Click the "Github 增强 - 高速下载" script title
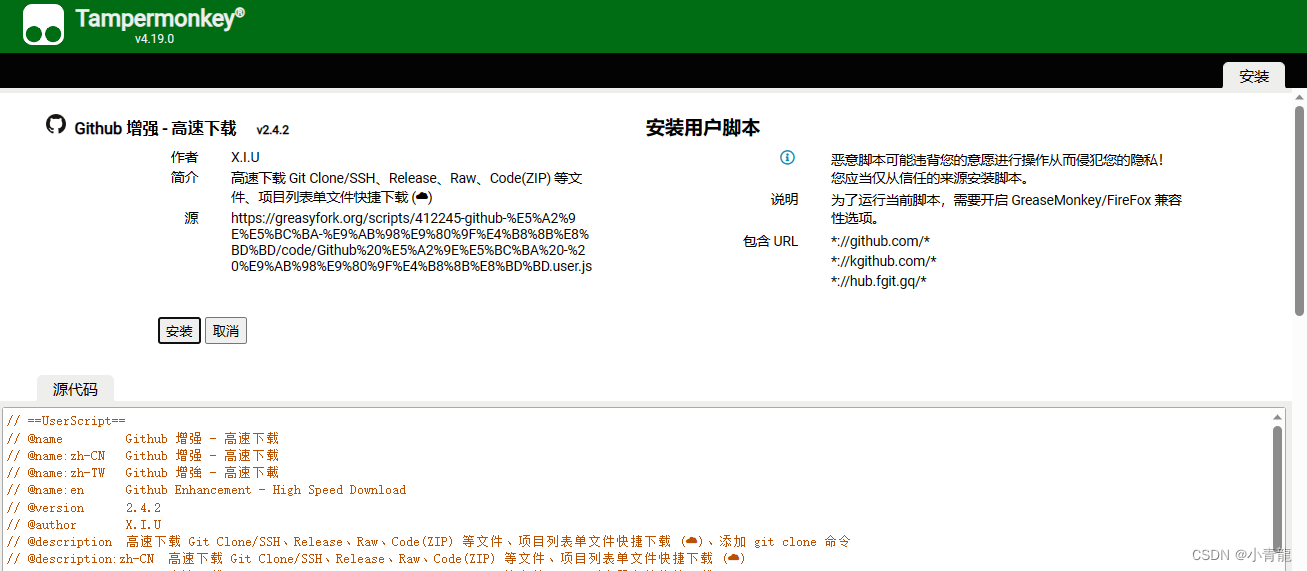The image size is (1307, 571). (155, 128)
